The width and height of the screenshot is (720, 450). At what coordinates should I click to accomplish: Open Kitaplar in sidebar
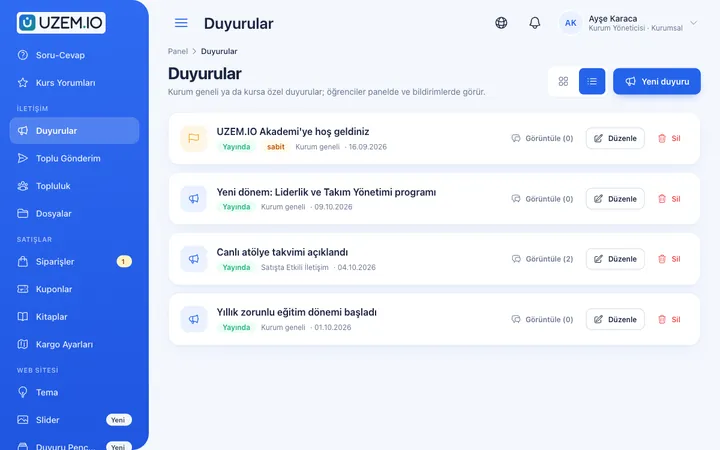[x=74, y=317]
